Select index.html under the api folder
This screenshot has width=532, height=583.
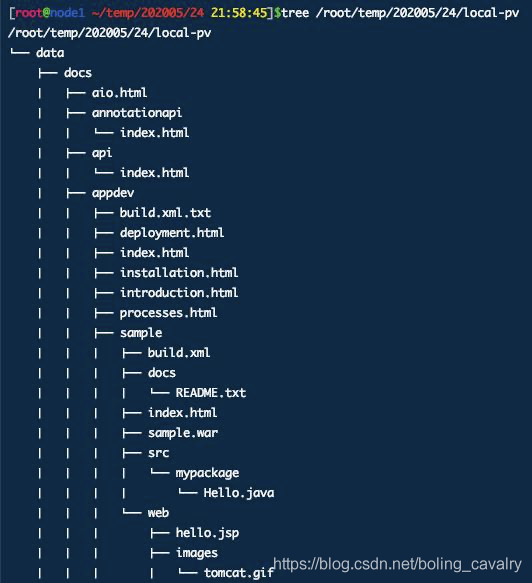click(154, 173)
